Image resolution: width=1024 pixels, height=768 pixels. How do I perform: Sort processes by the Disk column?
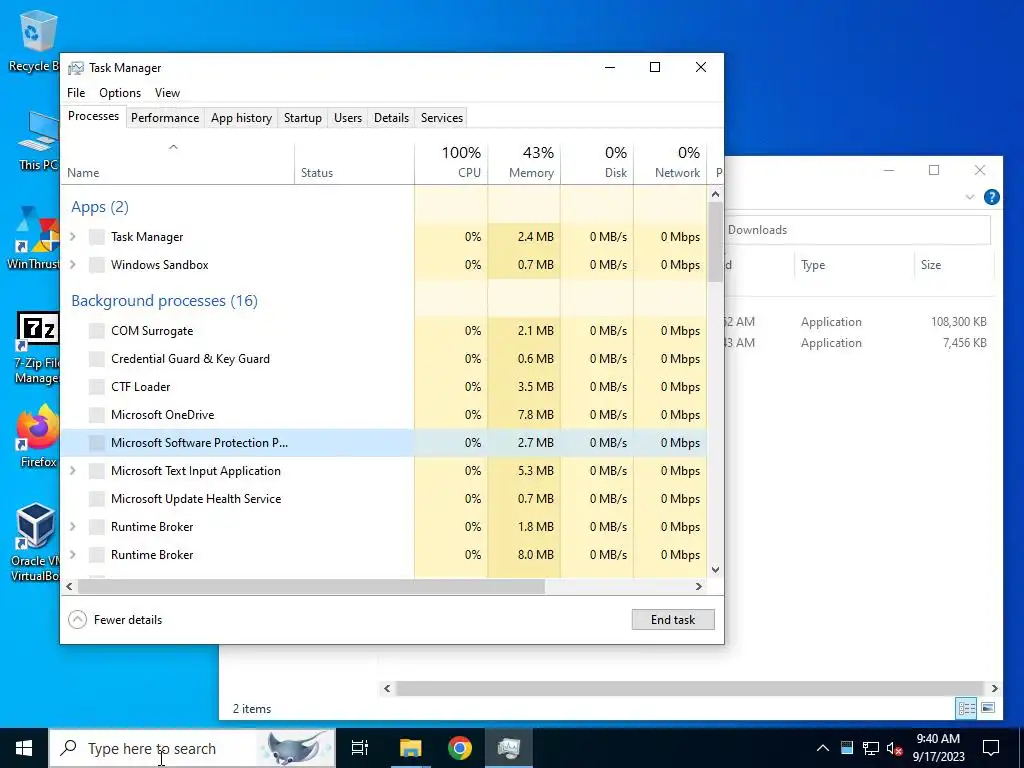click(x=598, y=163)
